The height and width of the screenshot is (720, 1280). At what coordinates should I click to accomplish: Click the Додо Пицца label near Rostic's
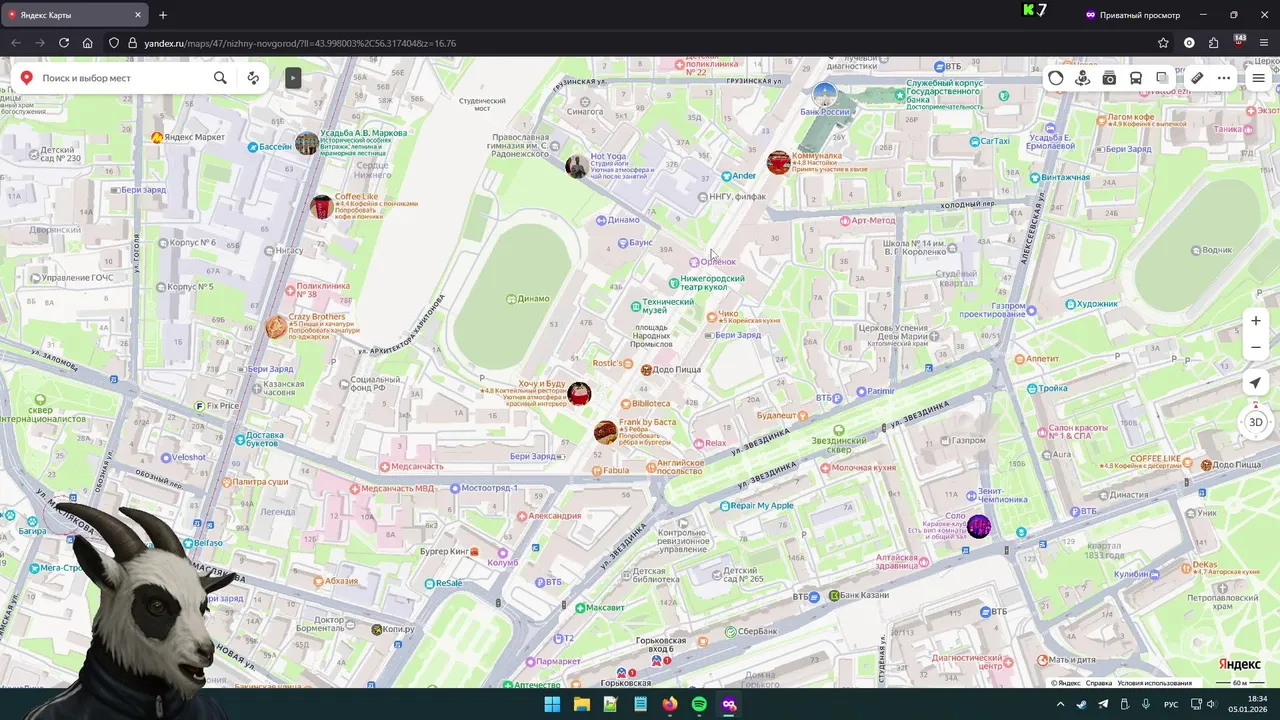[x=677, y=370]
